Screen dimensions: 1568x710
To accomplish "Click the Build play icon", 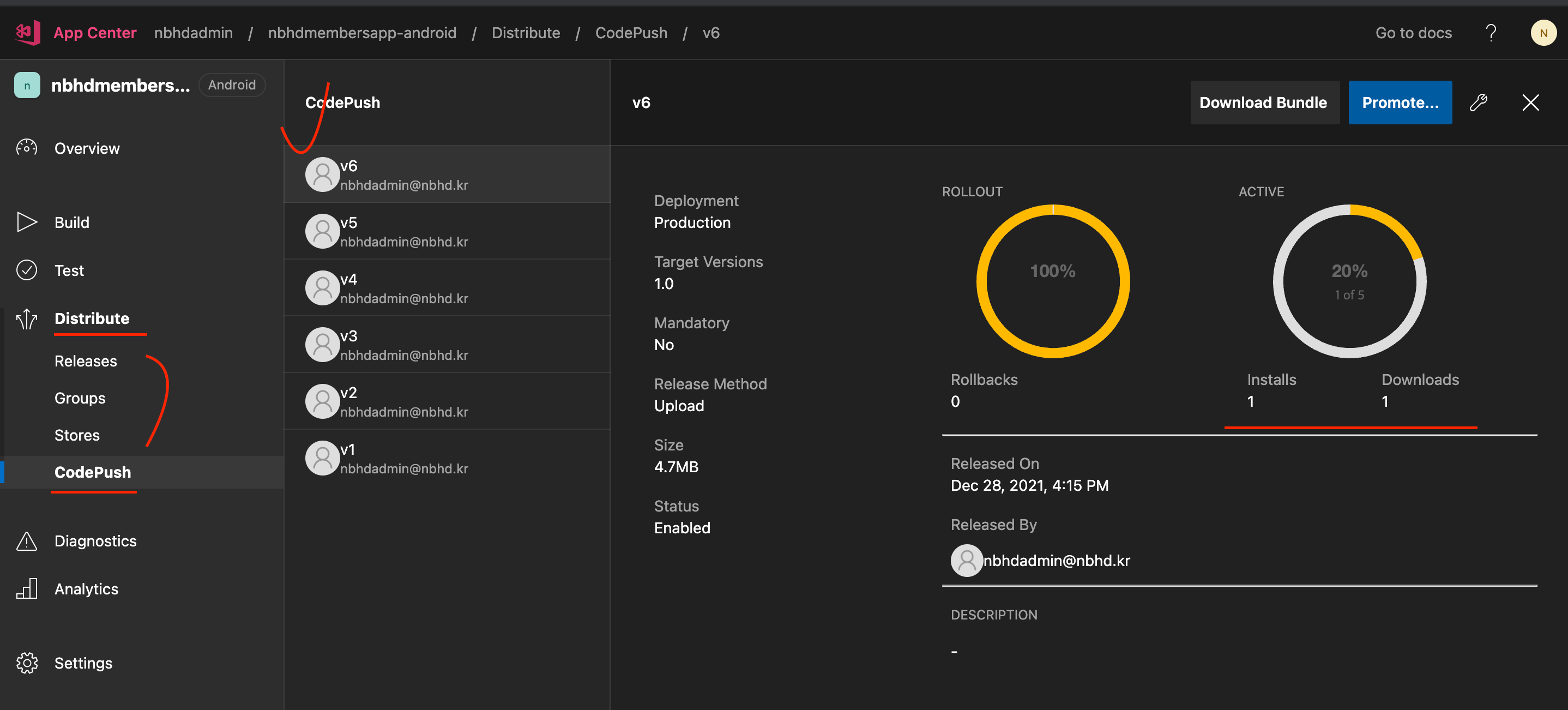I will click(27, 222).
